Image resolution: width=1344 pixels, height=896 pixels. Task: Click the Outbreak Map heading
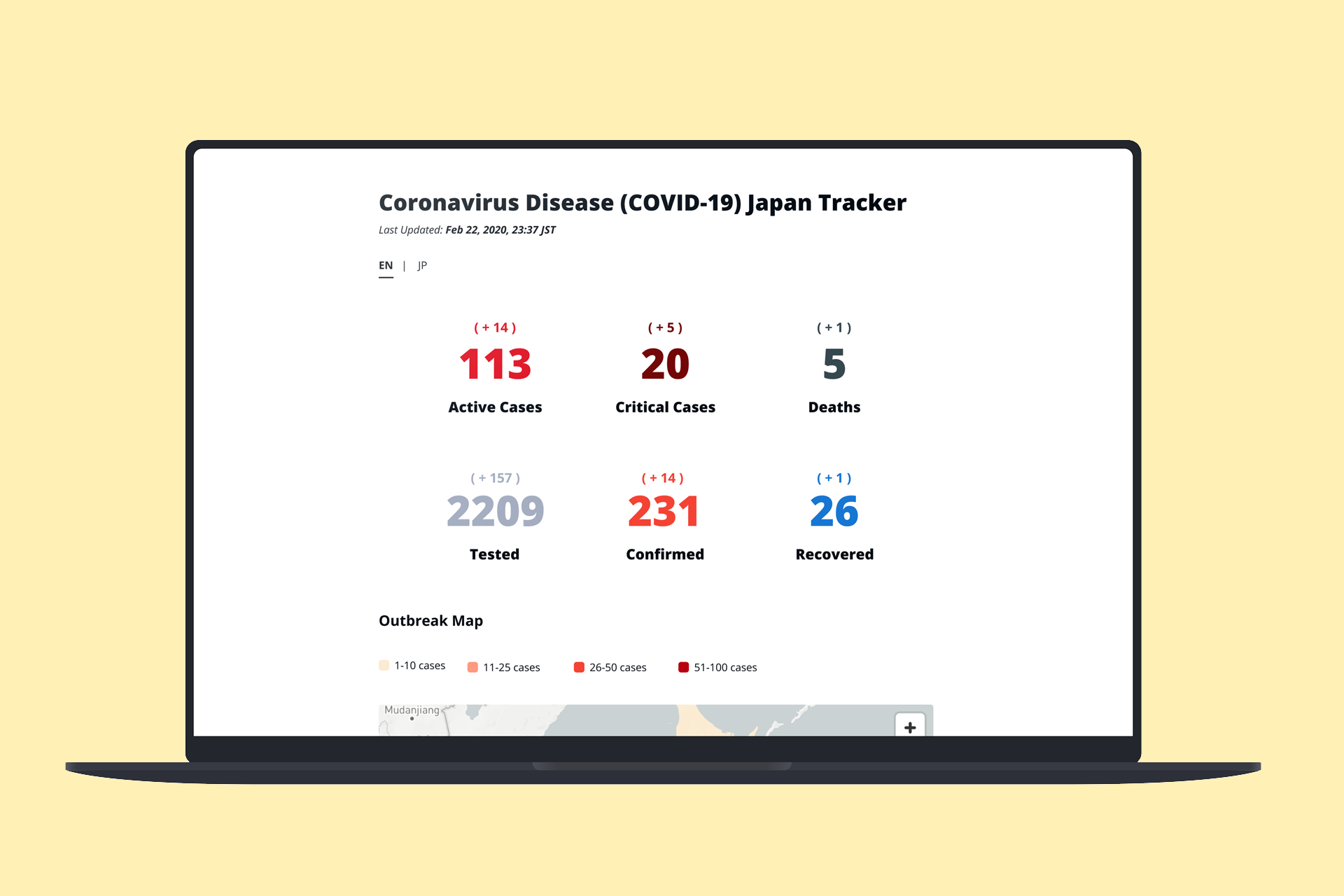pyautogui.click(x=430, y=621)
